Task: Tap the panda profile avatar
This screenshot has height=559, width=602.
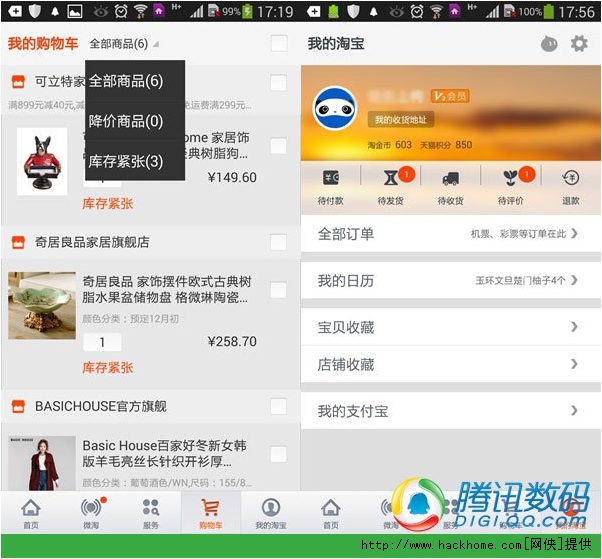Action: coord(335,108)
